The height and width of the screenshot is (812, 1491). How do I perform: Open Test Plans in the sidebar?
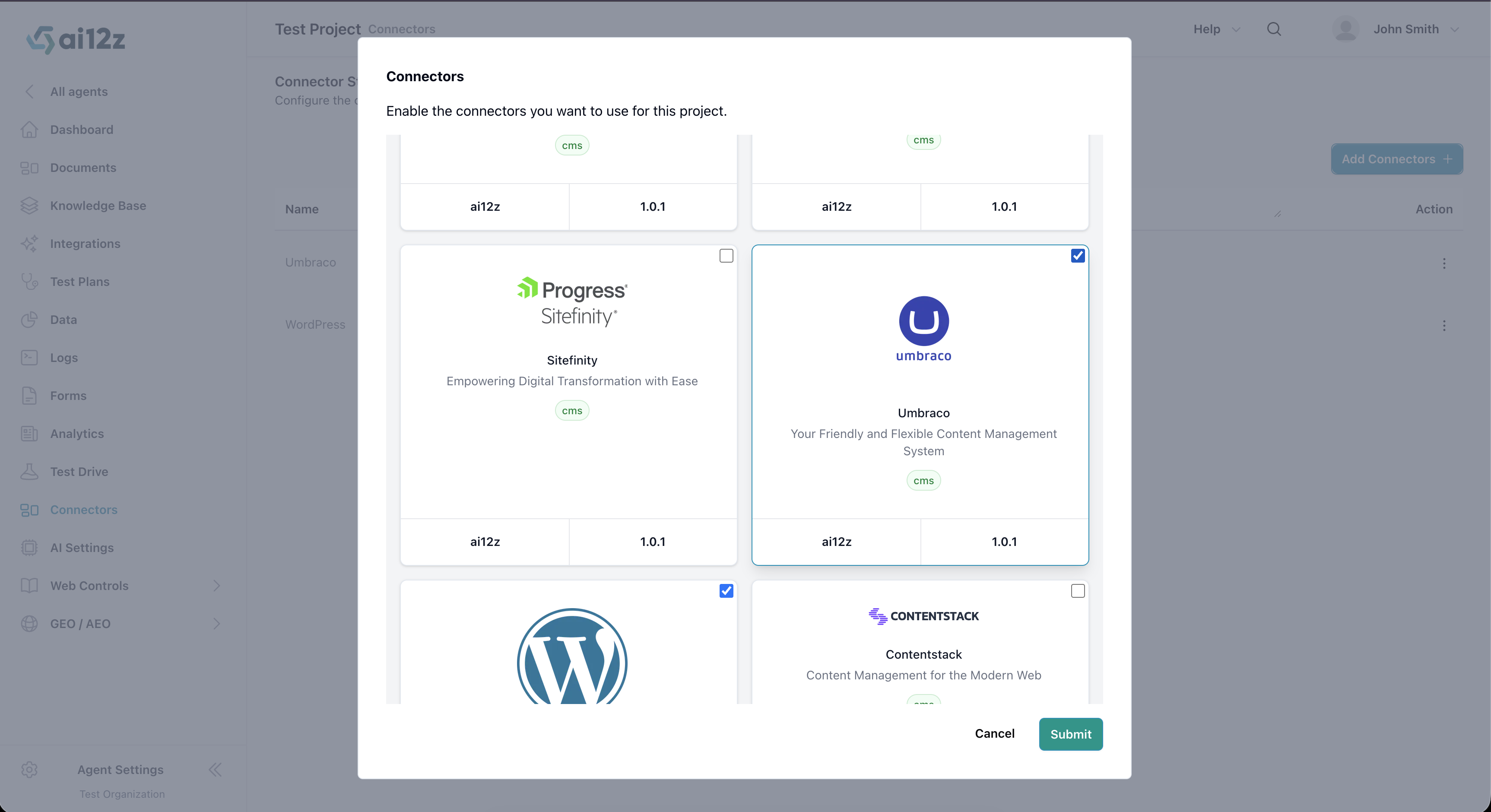[79, 282]
